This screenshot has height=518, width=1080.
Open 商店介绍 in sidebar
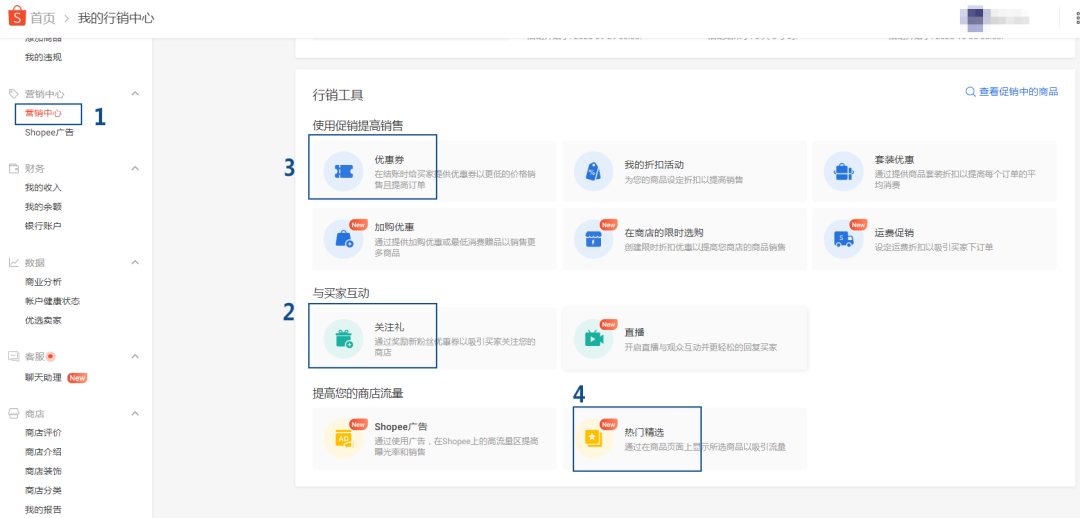click(x=43, y=452)
